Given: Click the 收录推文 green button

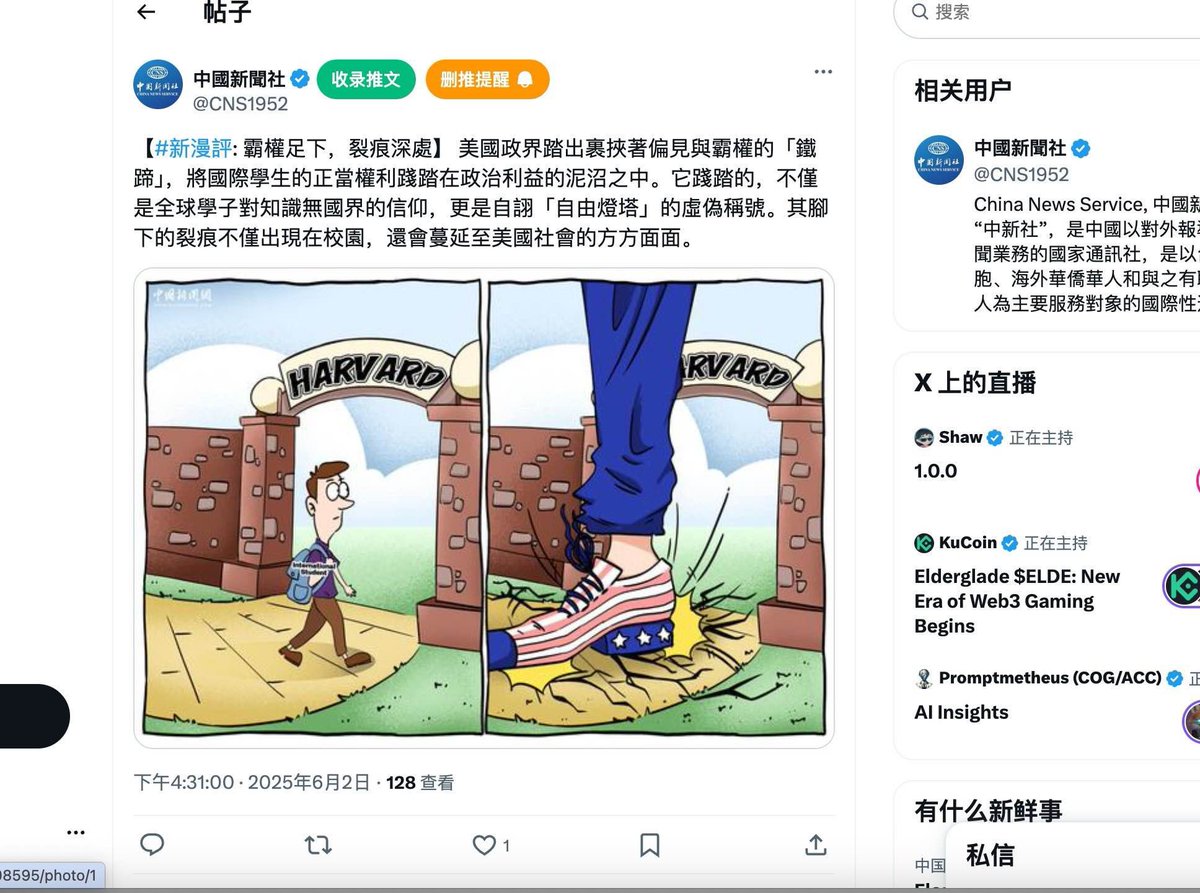Looking at the screenshot, I should point(366,79).
